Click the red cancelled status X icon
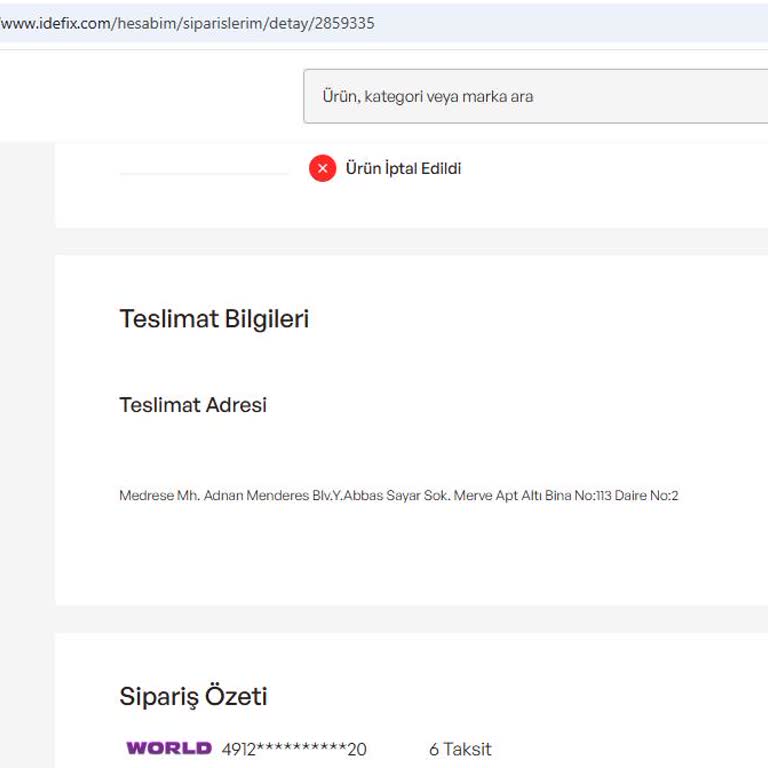The width and height of the screenshot is (768, 768). point(322,169)
